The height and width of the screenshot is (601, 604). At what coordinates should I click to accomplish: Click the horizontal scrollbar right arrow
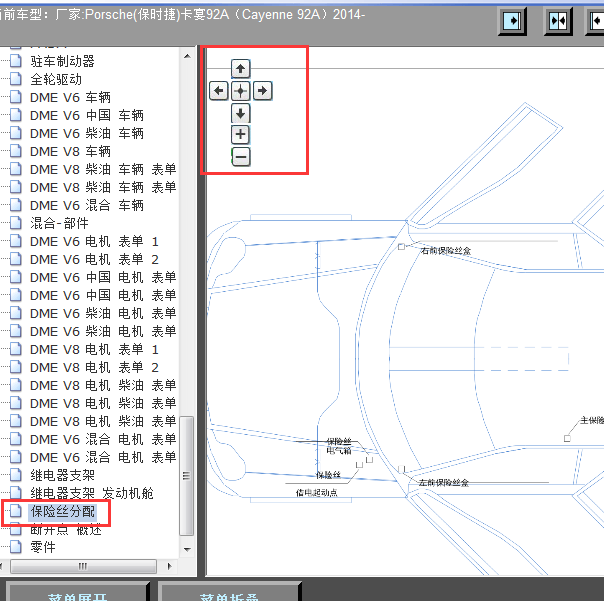pyautogui.click(x=169, y=566)
